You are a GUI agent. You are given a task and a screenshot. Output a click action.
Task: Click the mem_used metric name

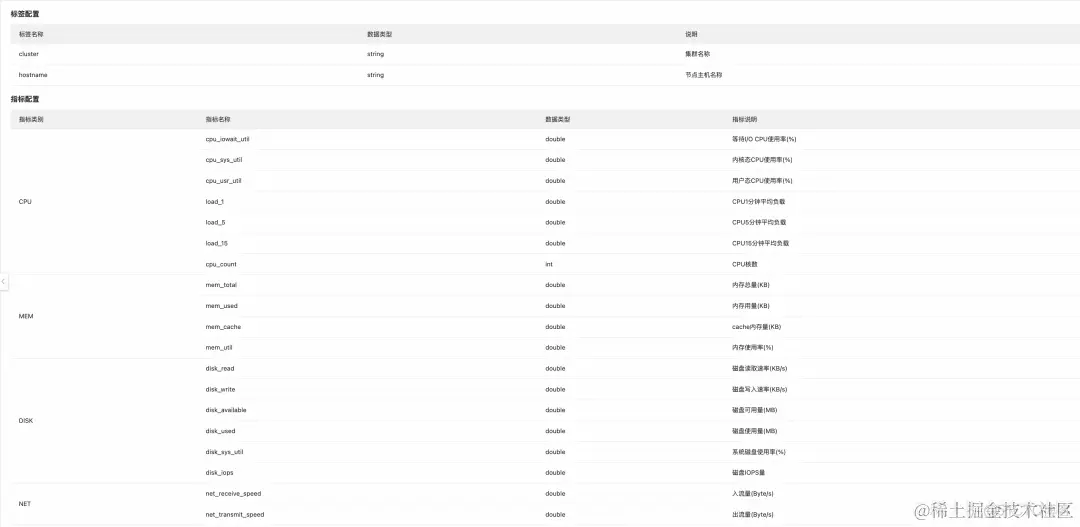click(222, 306)
